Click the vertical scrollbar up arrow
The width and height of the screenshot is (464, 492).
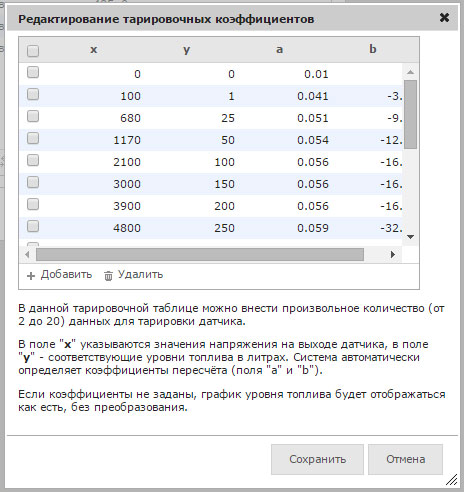(x=411, y=72)
